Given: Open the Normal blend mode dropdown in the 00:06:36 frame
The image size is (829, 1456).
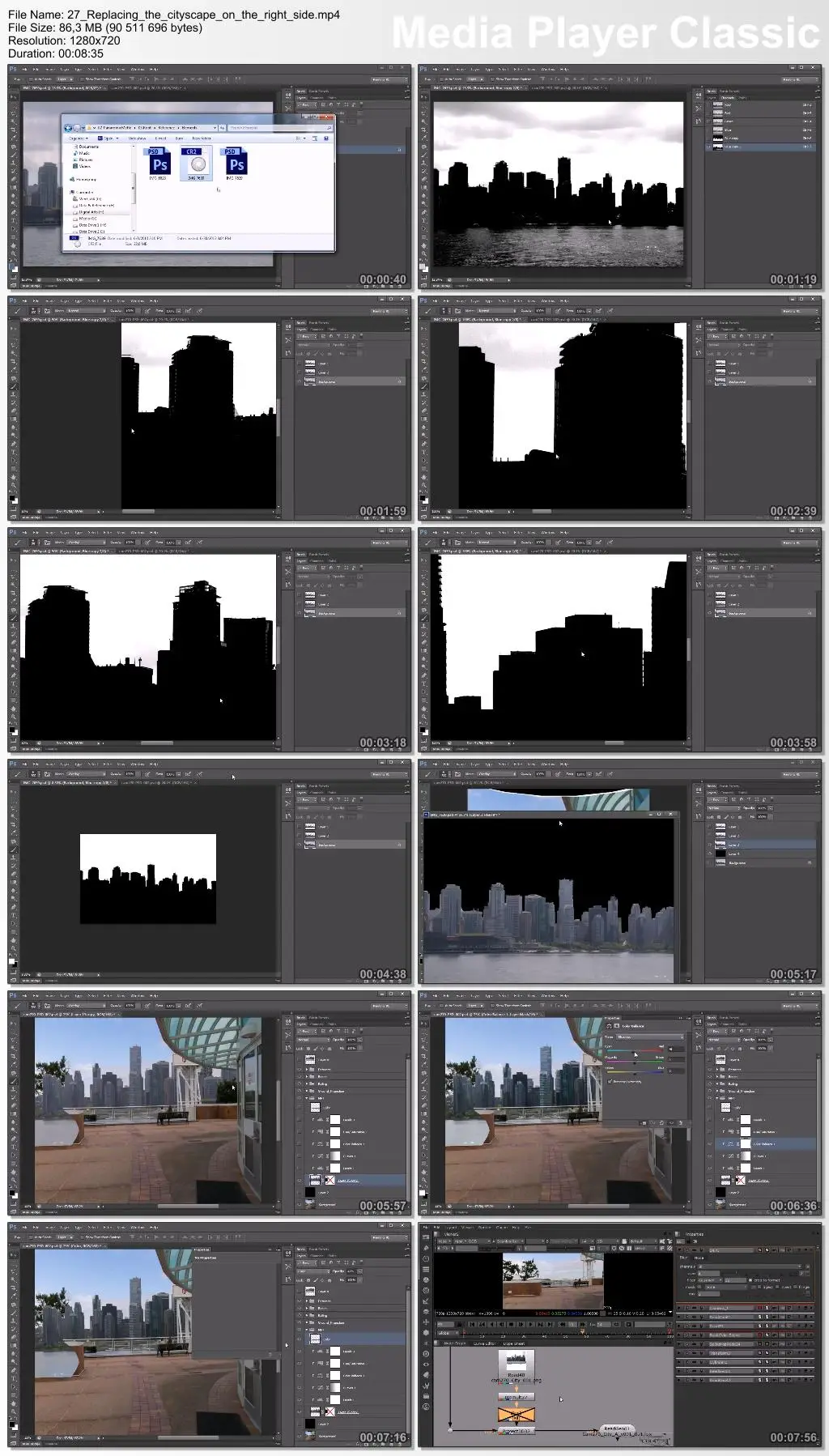Looking at the screenshot, I should (723, 1040).
